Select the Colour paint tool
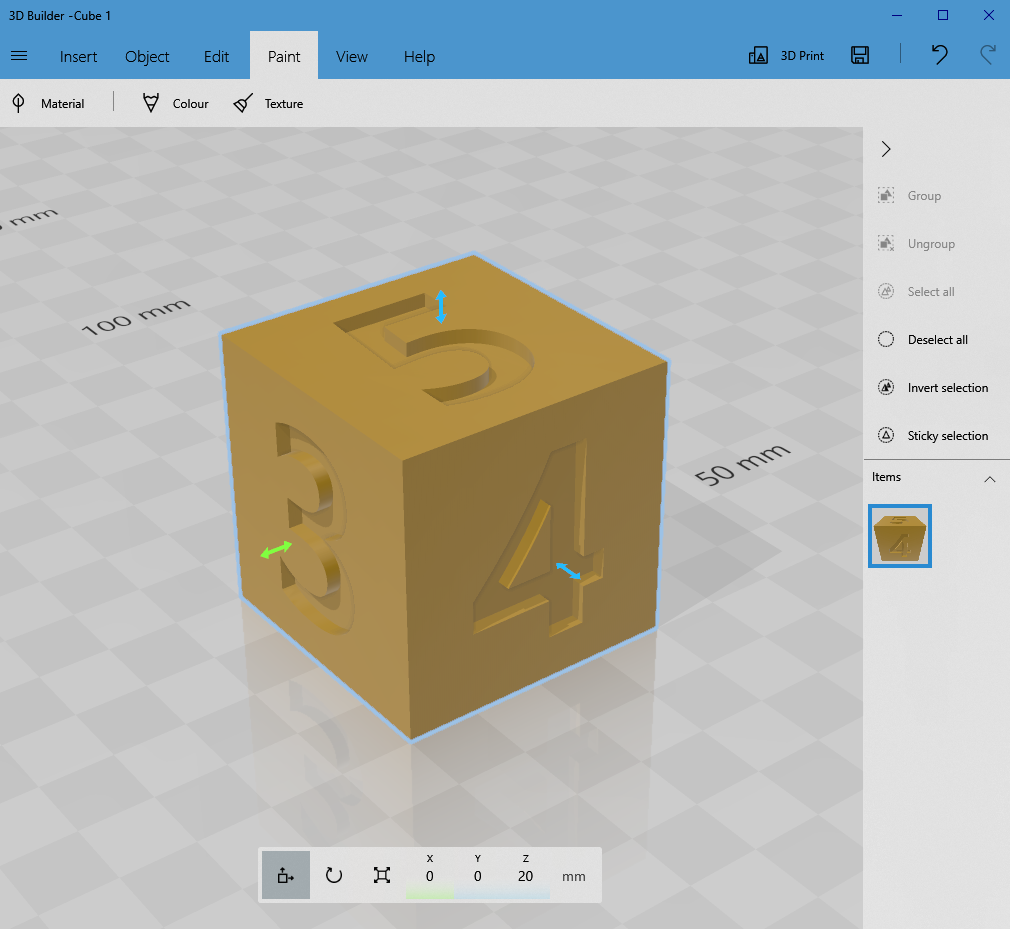This screenshot has width=1010, height=929. coord(174,102)
